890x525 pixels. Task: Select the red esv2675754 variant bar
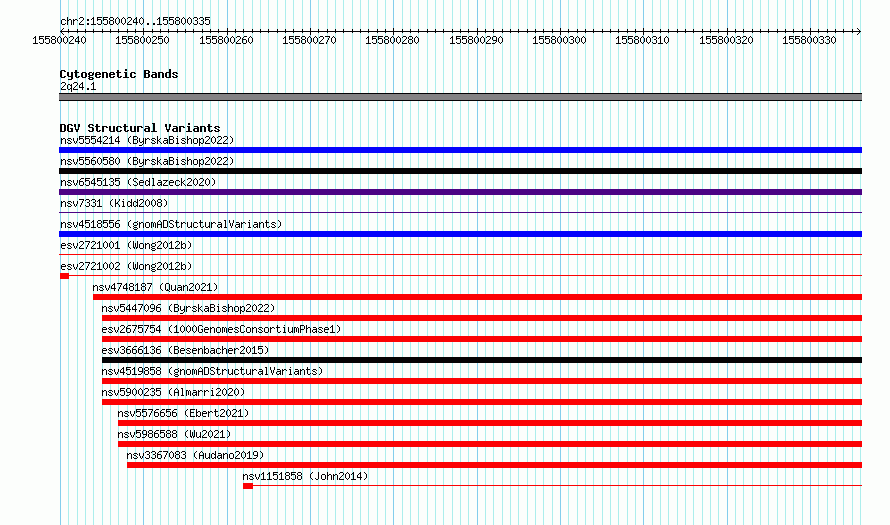(482, 339)
